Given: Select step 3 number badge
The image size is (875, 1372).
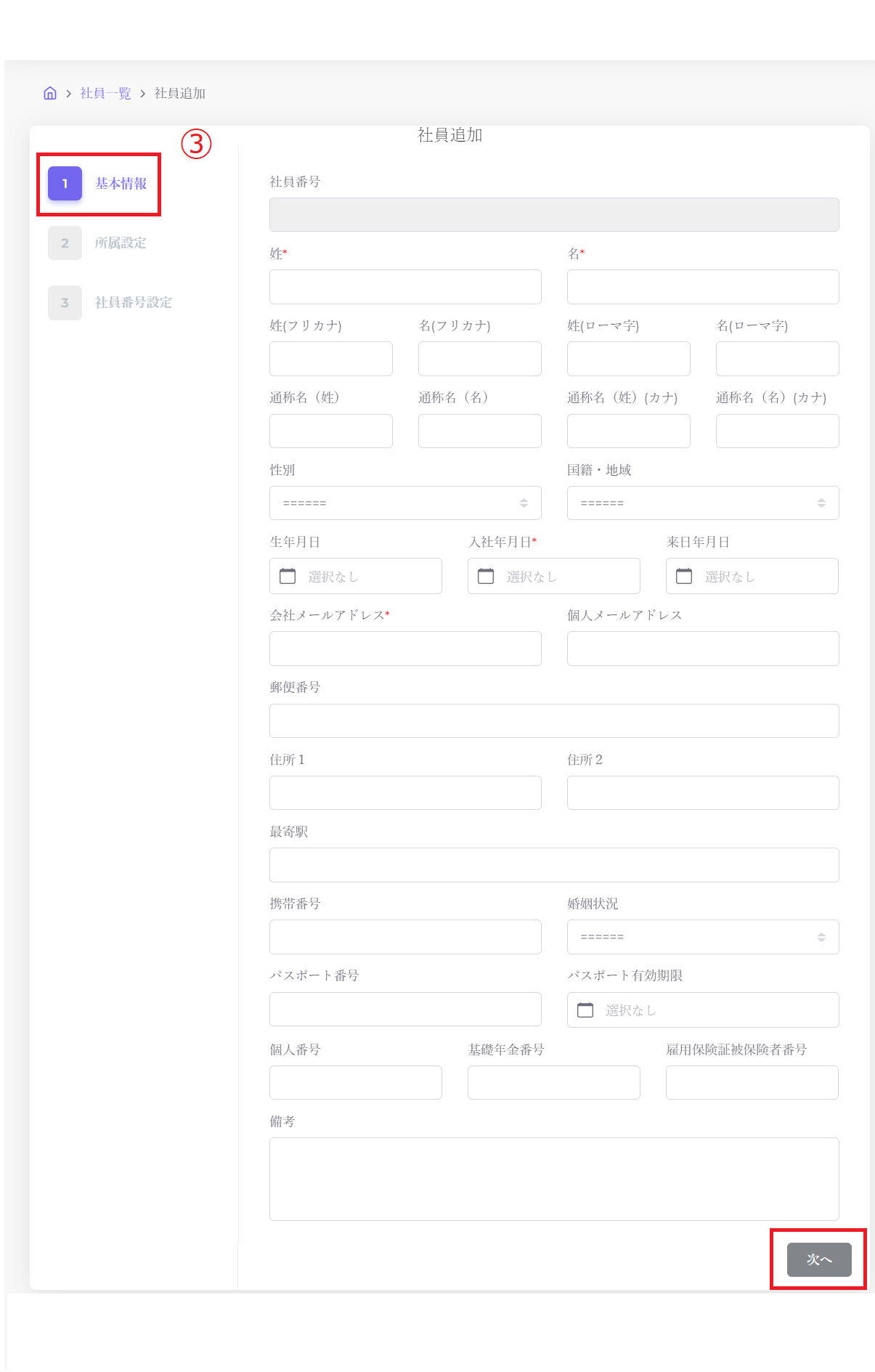Looking at the screenshot, I should coord(65,303).
